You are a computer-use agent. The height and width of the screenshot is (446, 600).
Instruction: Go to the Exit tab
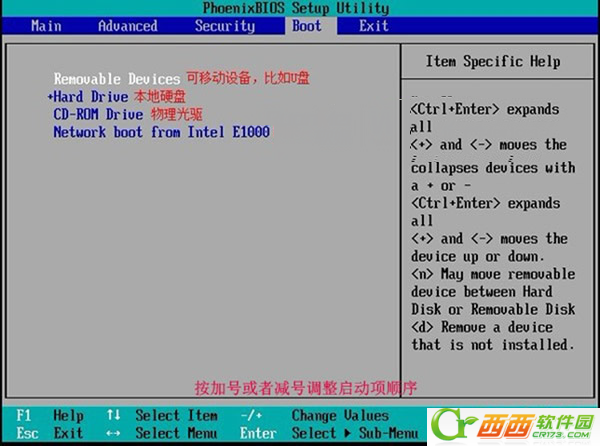click(373, 26)
